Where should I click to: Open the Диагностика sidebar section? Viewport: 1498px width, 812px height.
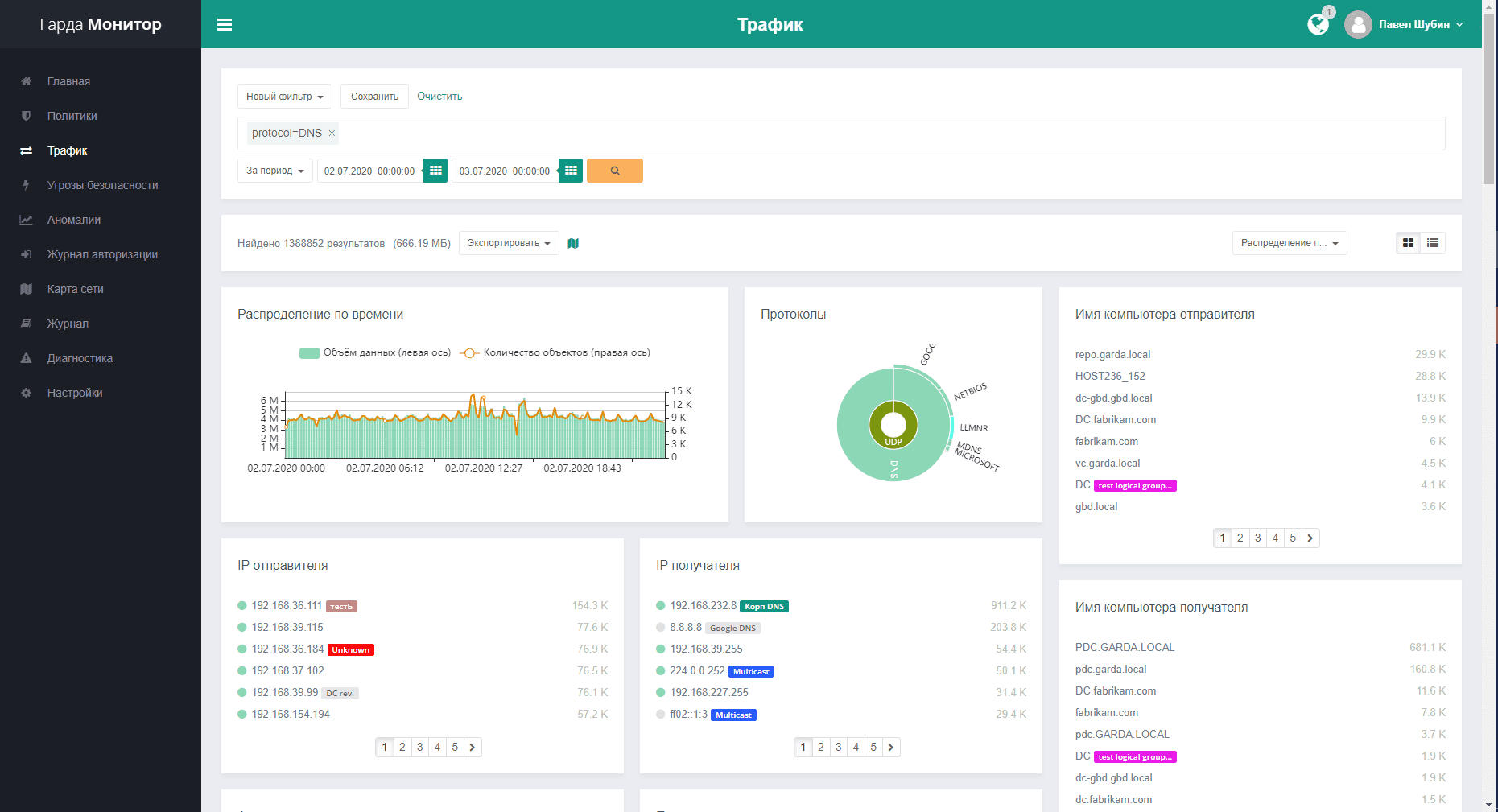(80, 358)
